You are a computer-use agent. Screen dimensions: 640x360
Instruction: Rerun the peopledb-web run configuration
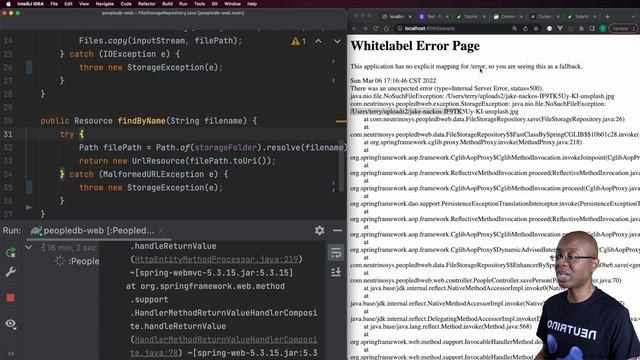(x=11, y=253)
